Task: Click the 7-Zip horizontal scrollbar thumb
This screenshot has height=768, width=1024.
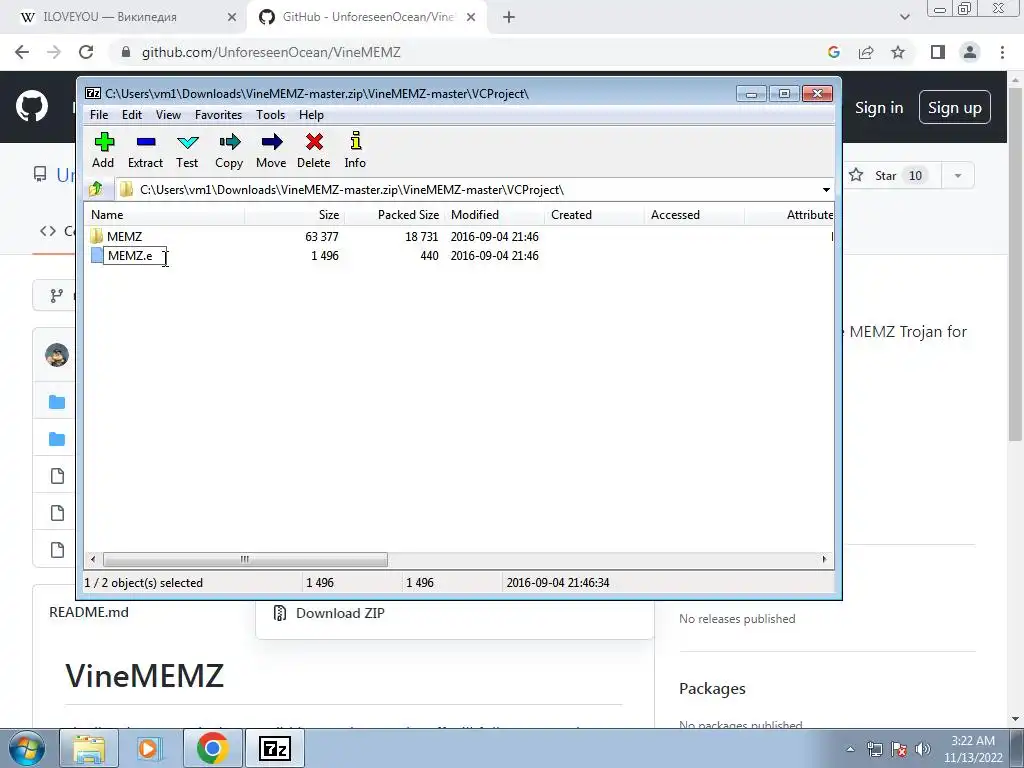Action: click(245, 559)
